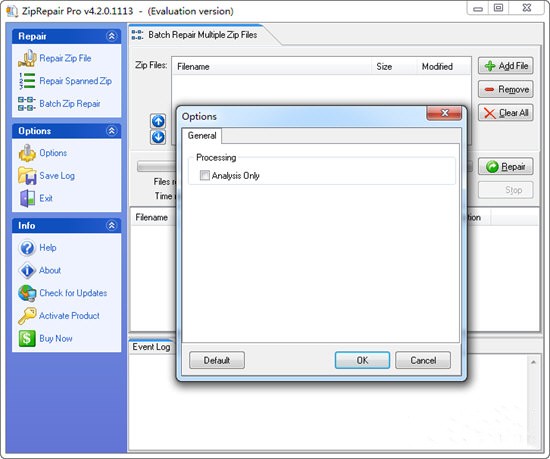The height and width of the screenshot is (459, 550).
Task: Click the Exit door icon
Action: (27, 198)
